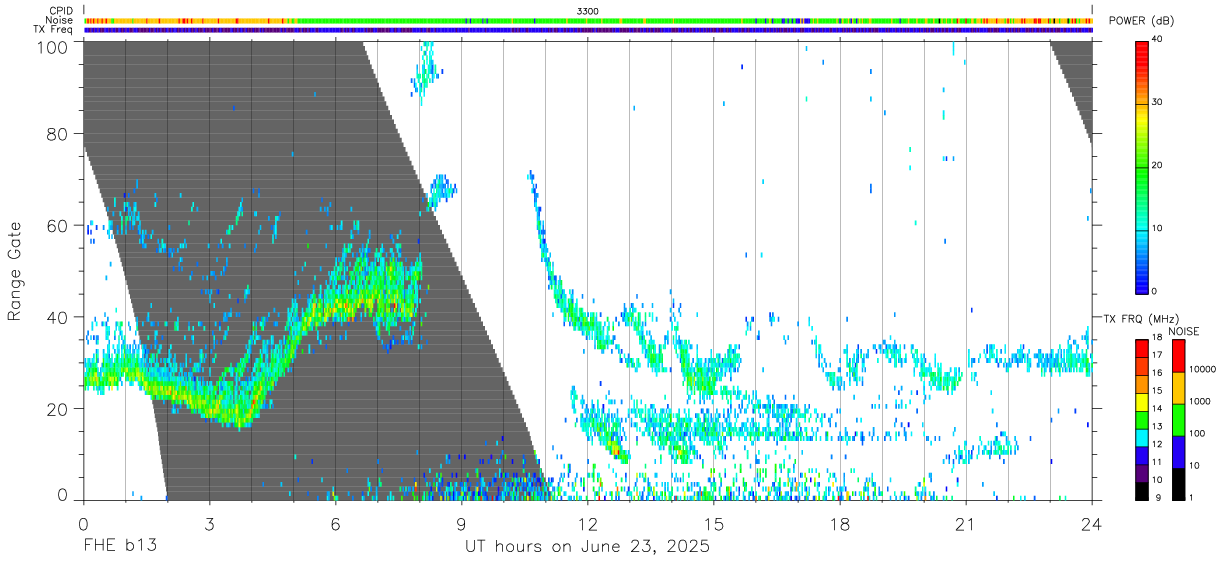
Task: Click the UT hour 9 axis label
Action: click(x=462, y=523)
